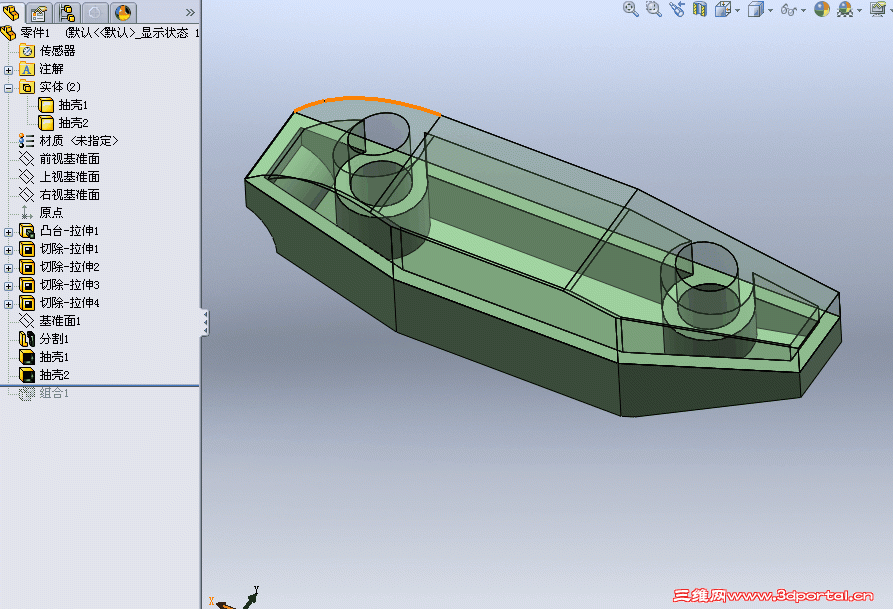Click the View Settings monitor icon
The height and width of the screenshot is (609, 893).
878,9
